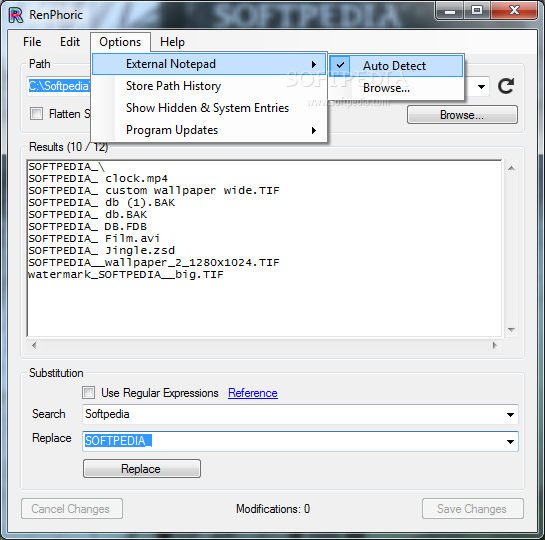Open the File menu
The image size is (545, 540).
coord(32,42)
